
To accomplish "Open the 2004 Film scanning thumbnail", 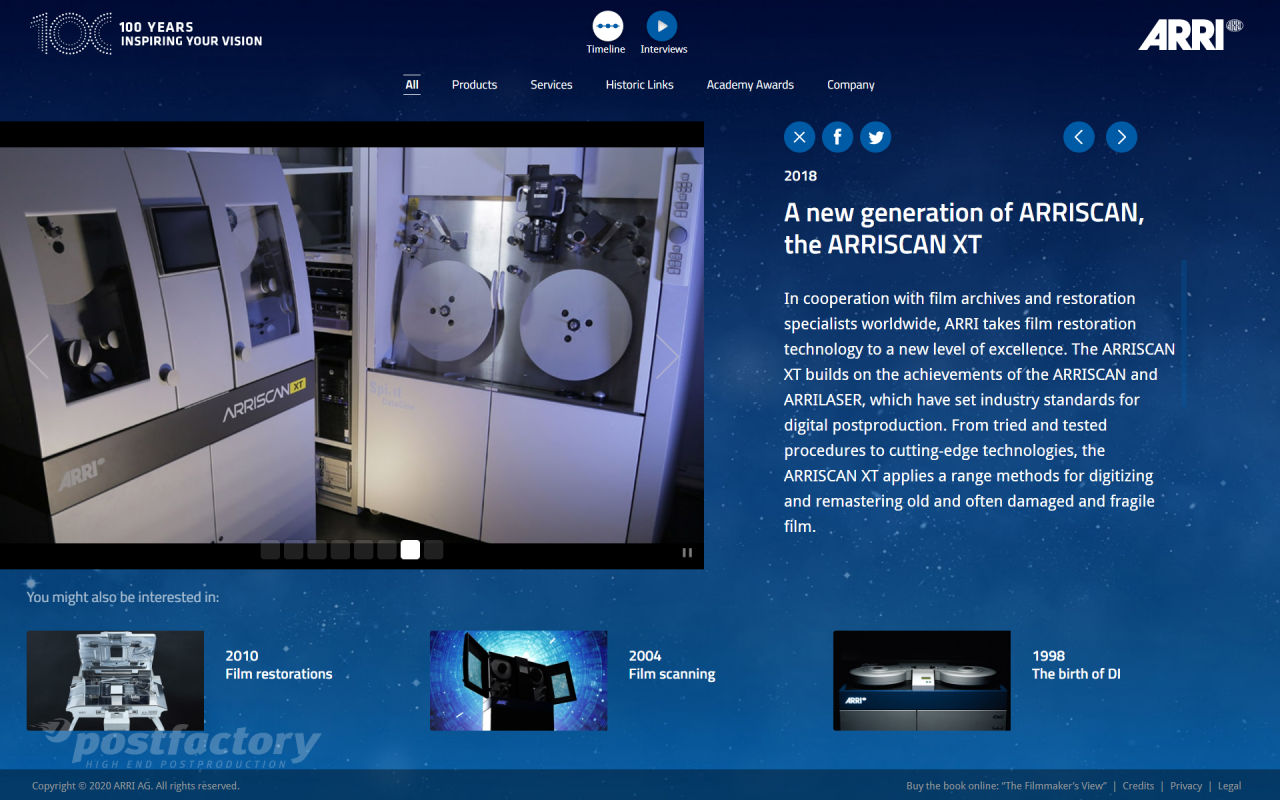I will (518, 680).
